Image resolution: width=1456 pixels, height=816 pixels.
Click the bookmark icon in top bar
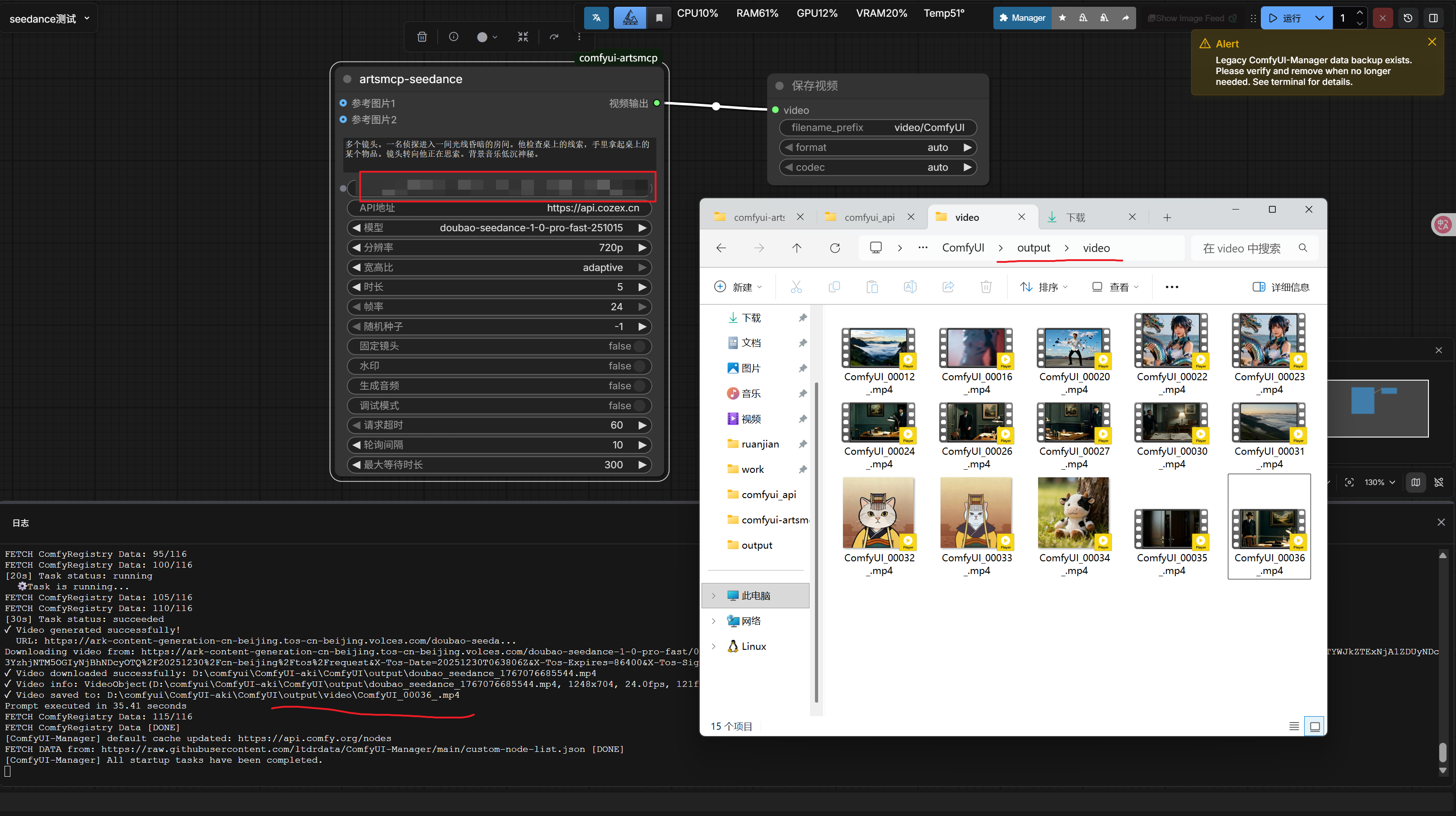point(659,18)
